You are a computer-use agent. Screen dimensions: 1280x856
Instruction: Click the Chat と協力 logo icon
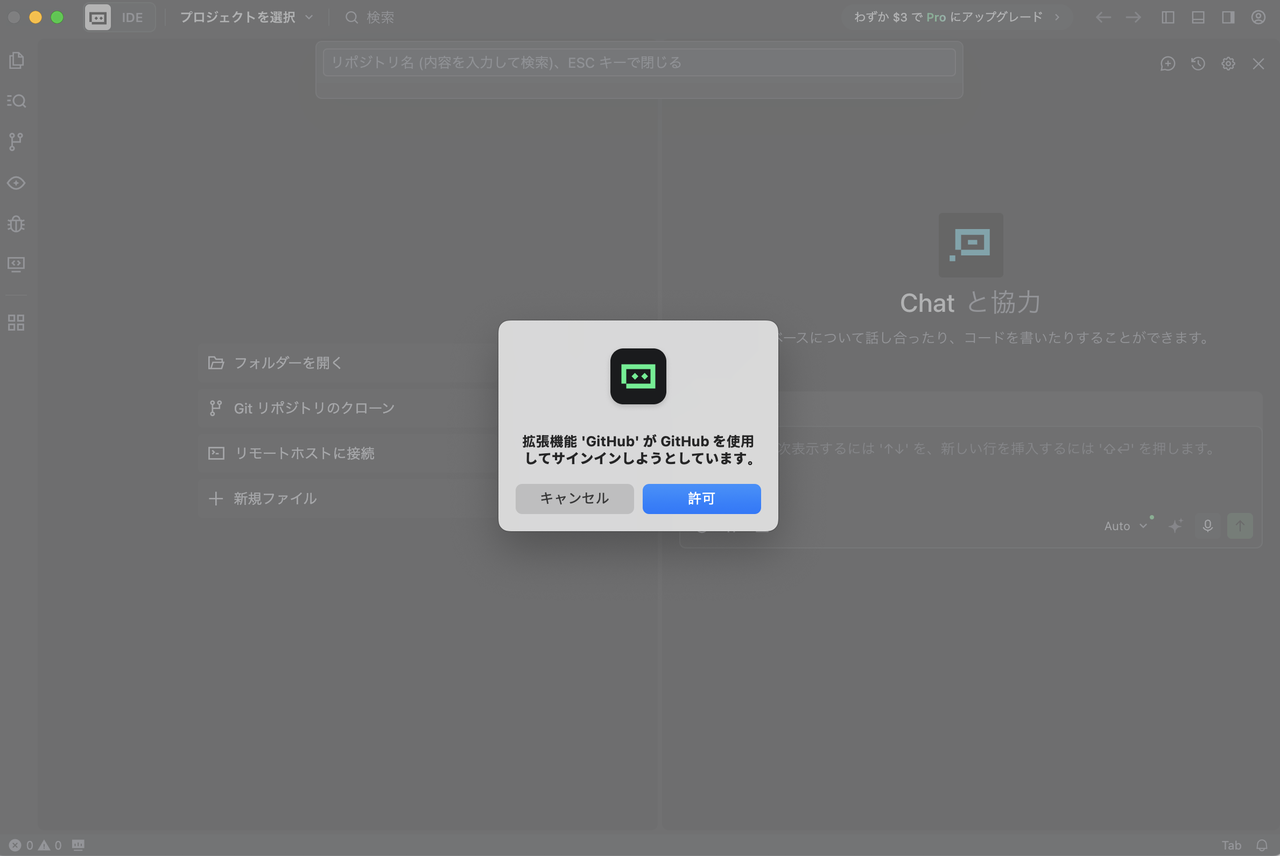tap(970, 245)
